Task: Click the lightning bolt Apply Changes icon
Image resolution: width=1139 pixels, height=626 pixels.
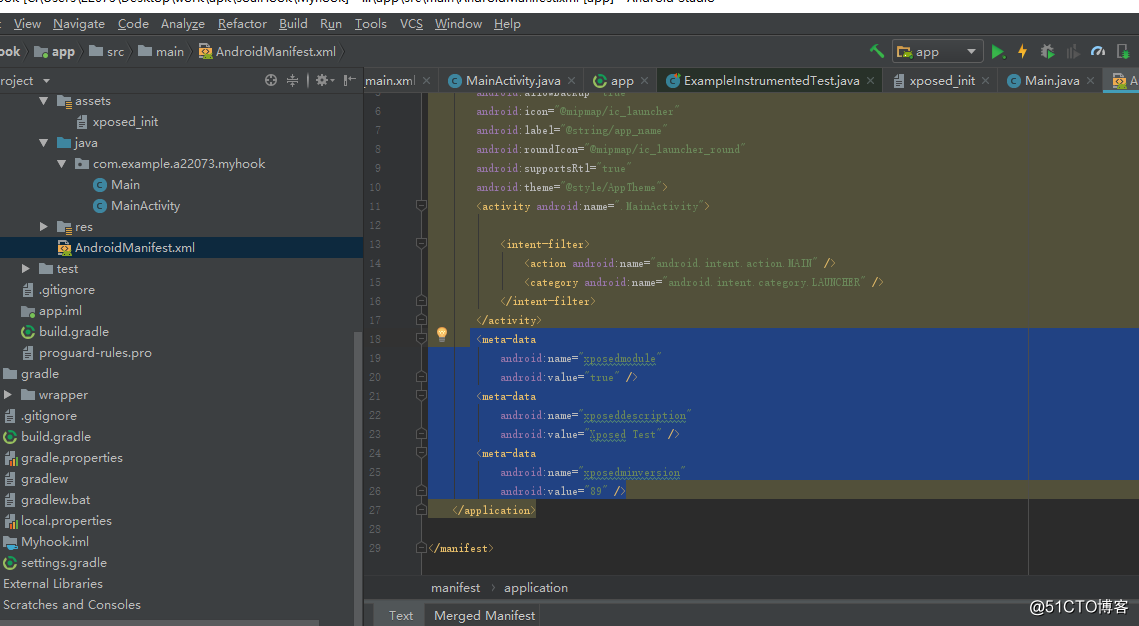Action: click(x=1023, y=52)
